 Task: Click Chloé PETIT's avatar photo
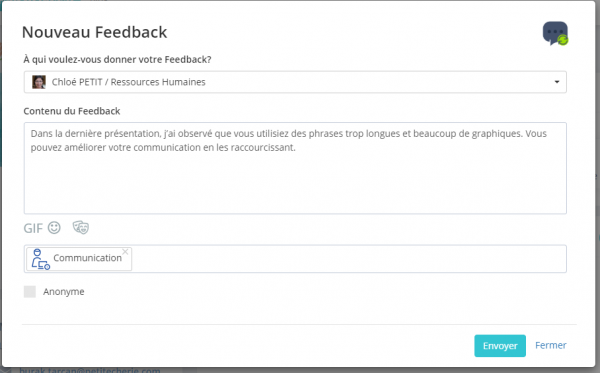[39, 82]
